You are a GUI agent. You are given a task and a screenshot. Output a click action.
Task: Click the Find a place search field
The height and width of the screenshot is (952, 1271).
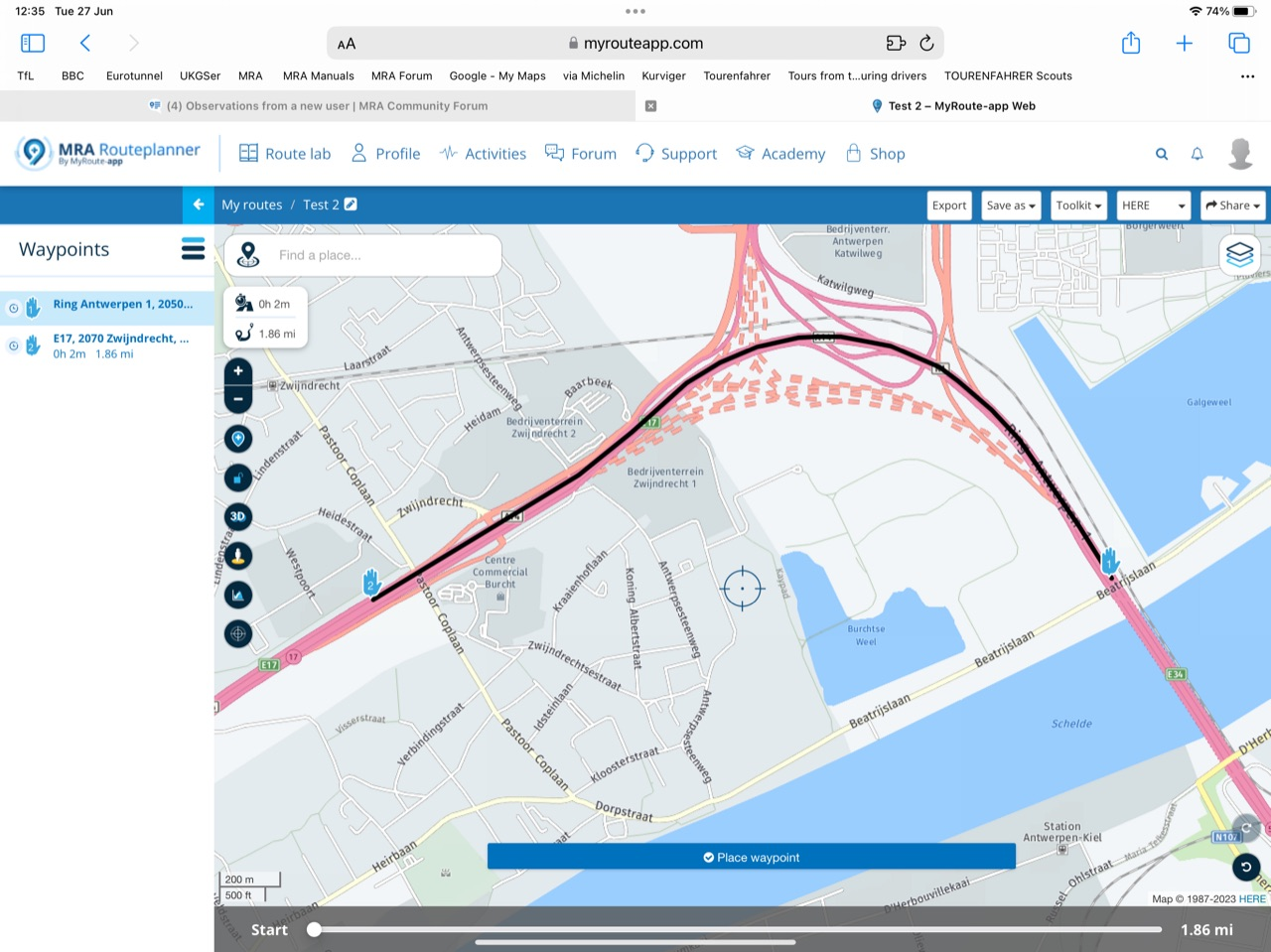pyautogui.click(x=362, y=255)
